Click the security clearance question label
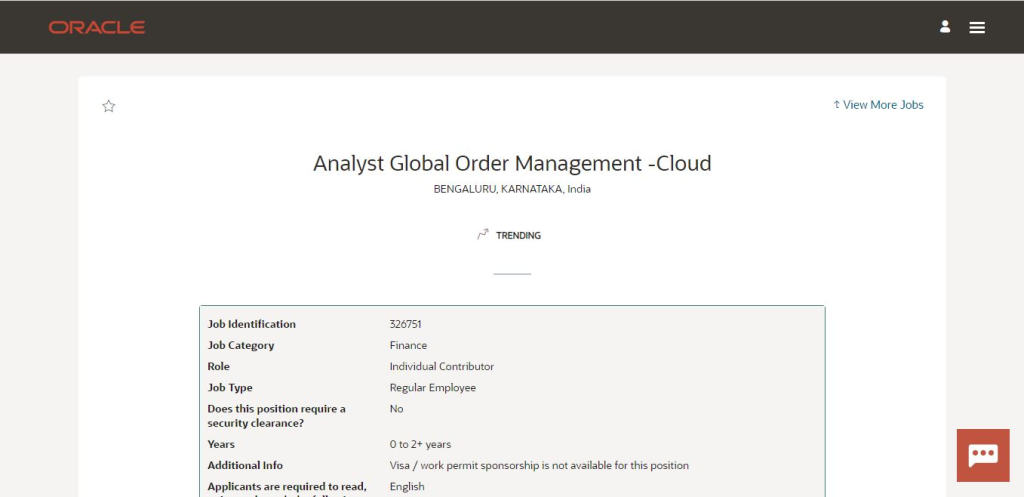The height and width of the screenshot is (497, 1024). point(276,416)
